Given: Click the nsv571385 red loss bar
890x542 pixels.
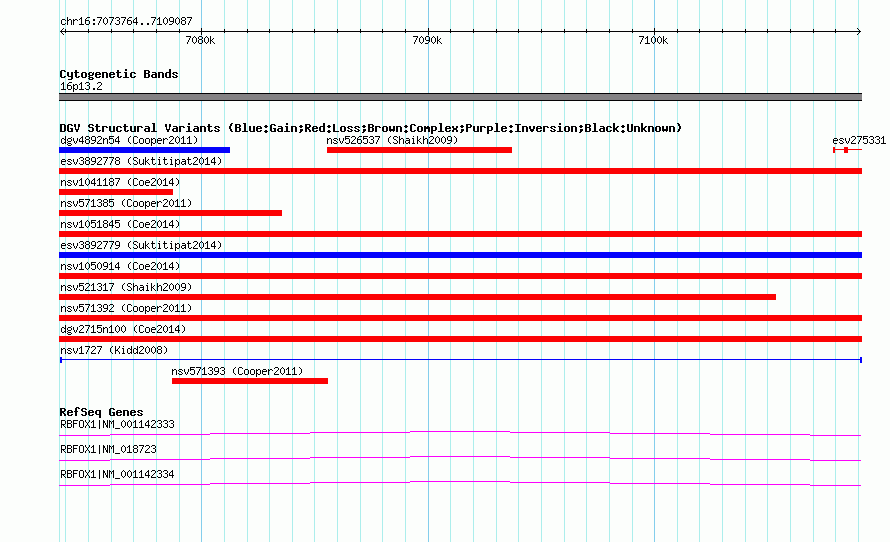Looking at the screenshot, I should tap(171, 213).
